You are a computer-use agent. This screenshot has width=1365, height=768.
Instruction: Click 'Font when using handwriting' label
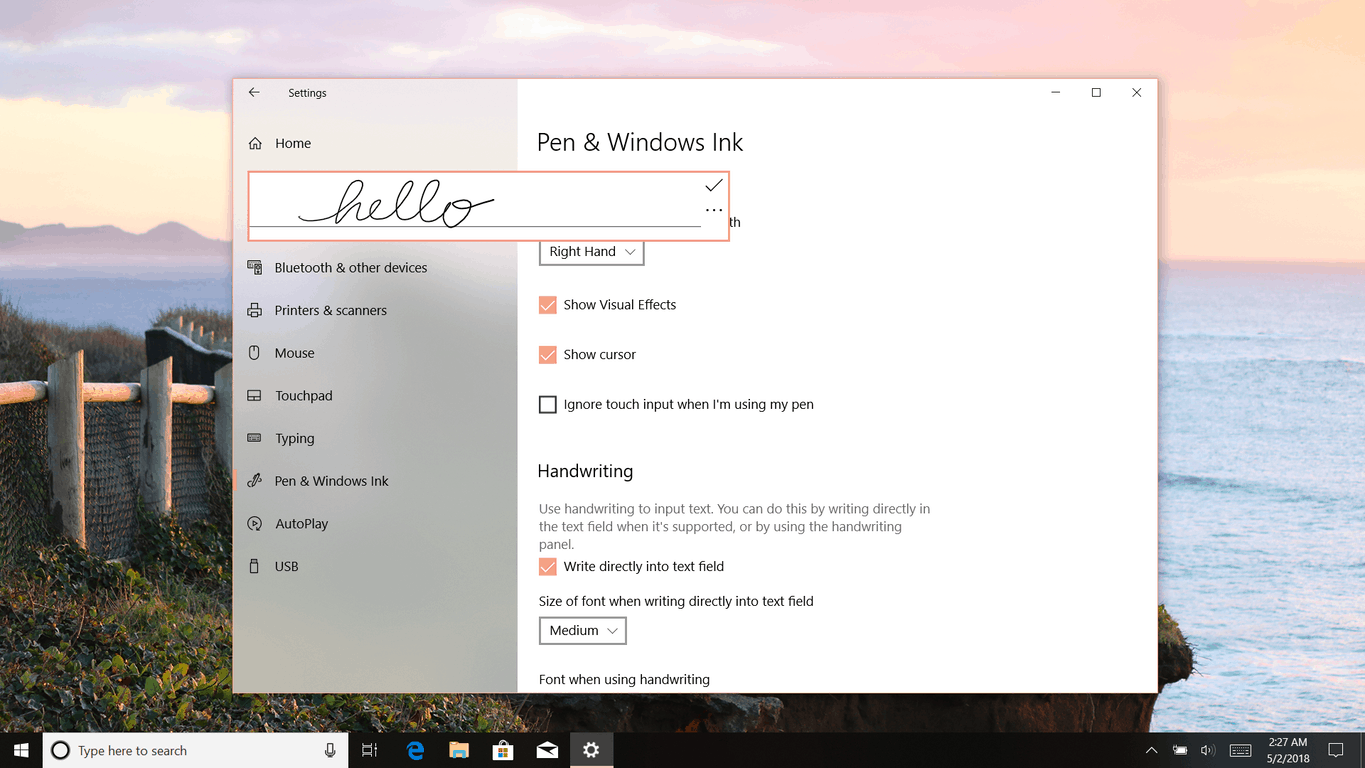tap(624, 680)
